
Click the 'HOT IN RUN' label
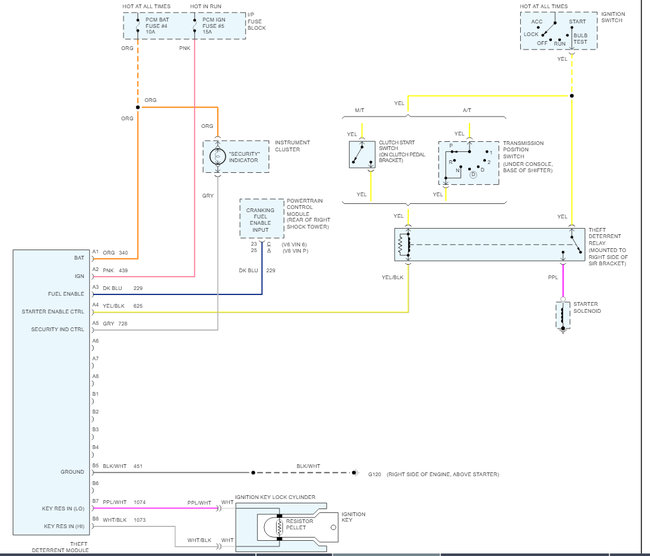pyautogui.click(x=206, y=6)
